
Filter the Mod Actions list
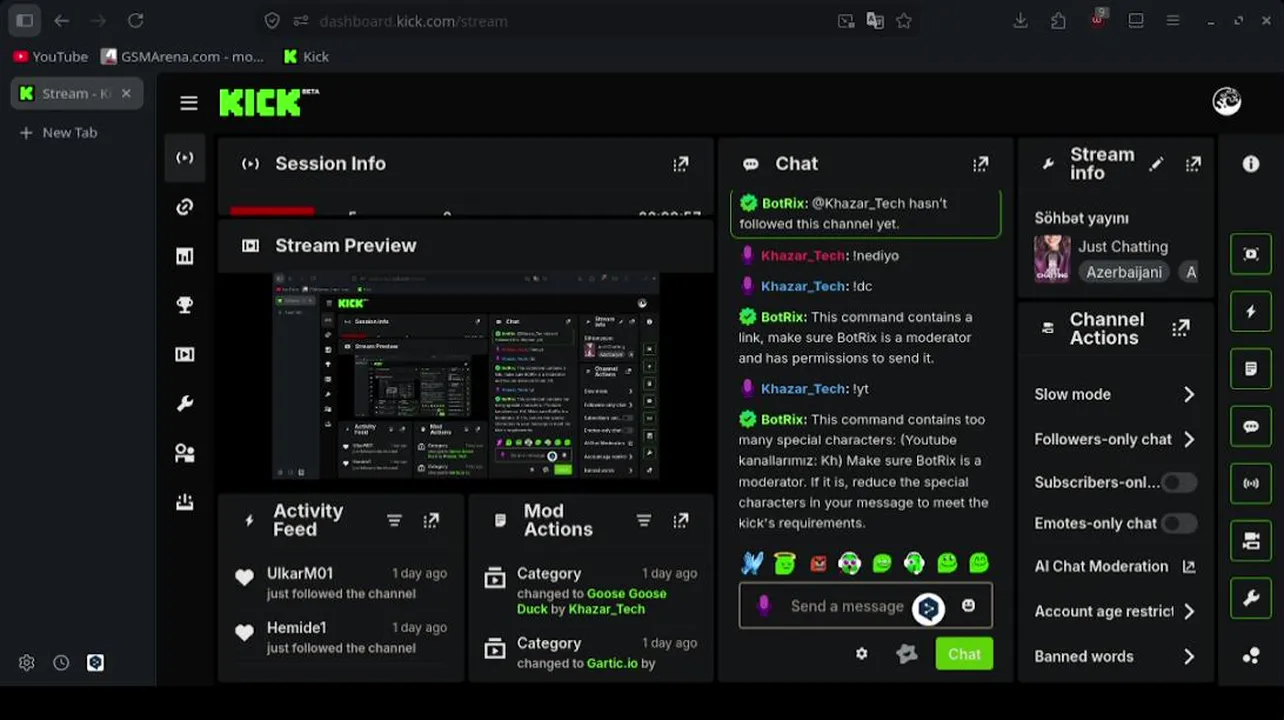tap(644, 520)
